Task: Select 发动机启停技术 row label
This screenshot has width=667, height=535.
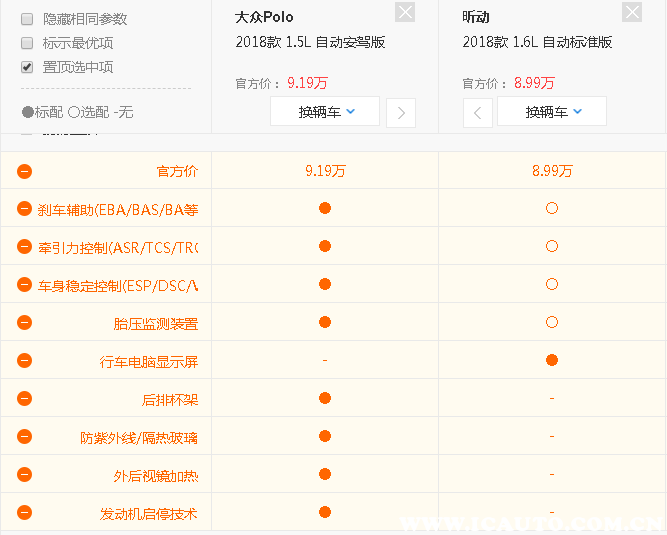Action: [x=149, y=514]
